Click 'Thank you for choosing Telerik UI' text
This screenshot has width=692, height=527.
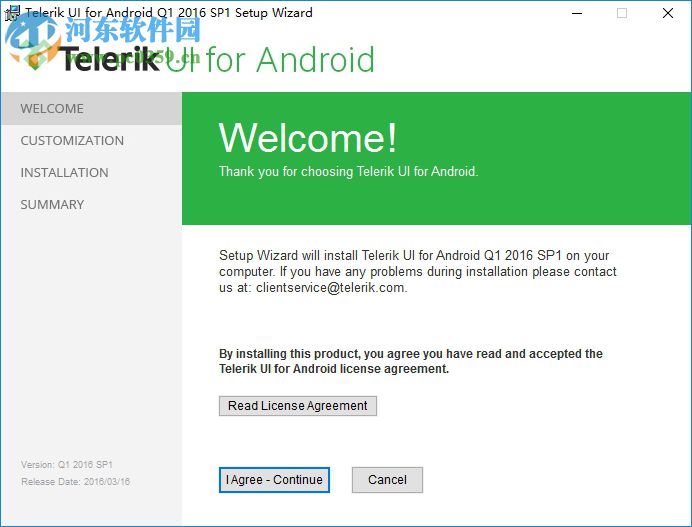click(349, 171)
